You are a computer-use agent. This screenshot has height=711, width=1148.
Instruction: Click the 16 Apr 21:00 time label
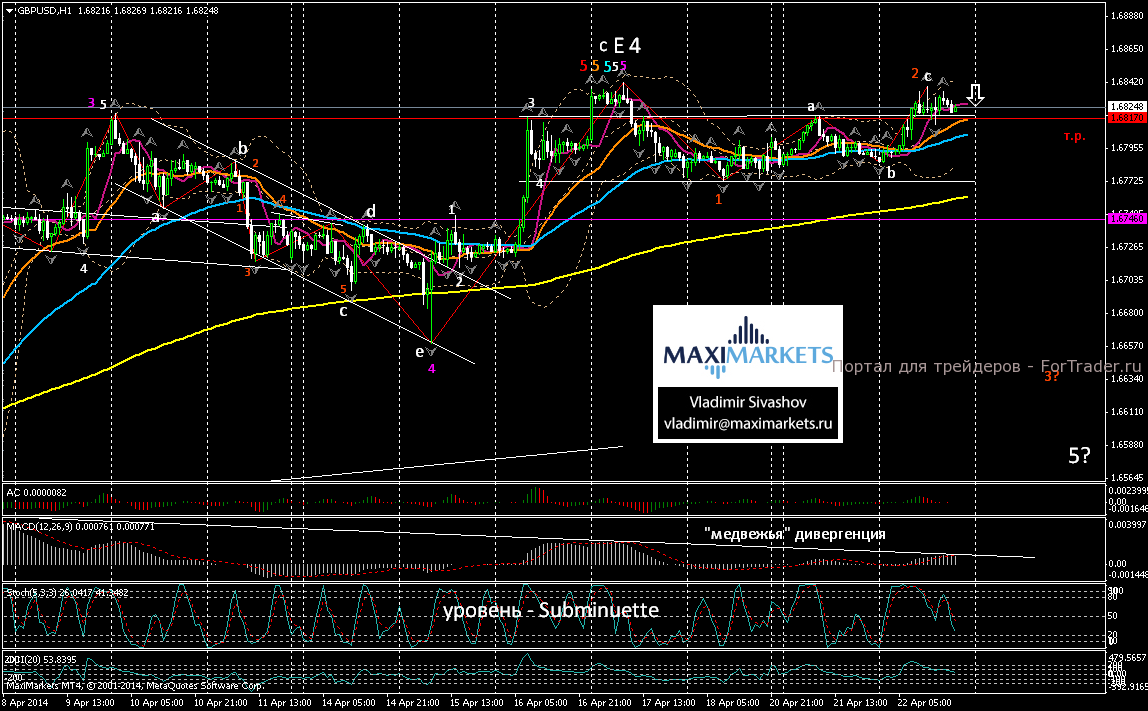point(605,703)
